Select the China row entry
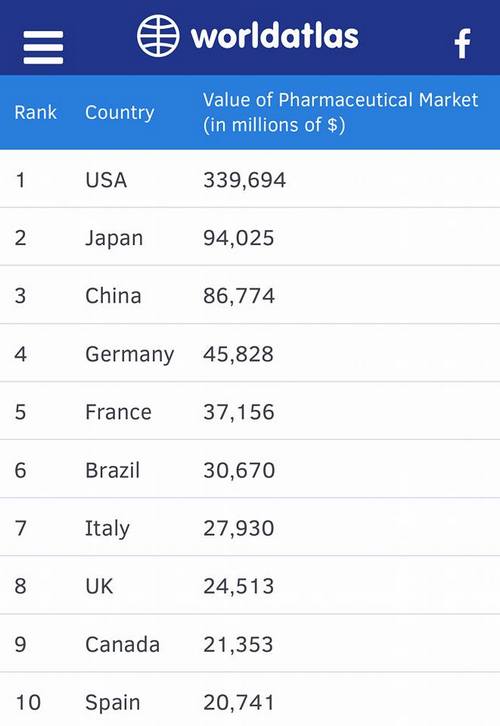The image size is (500, 726). (x=250, y=295)
